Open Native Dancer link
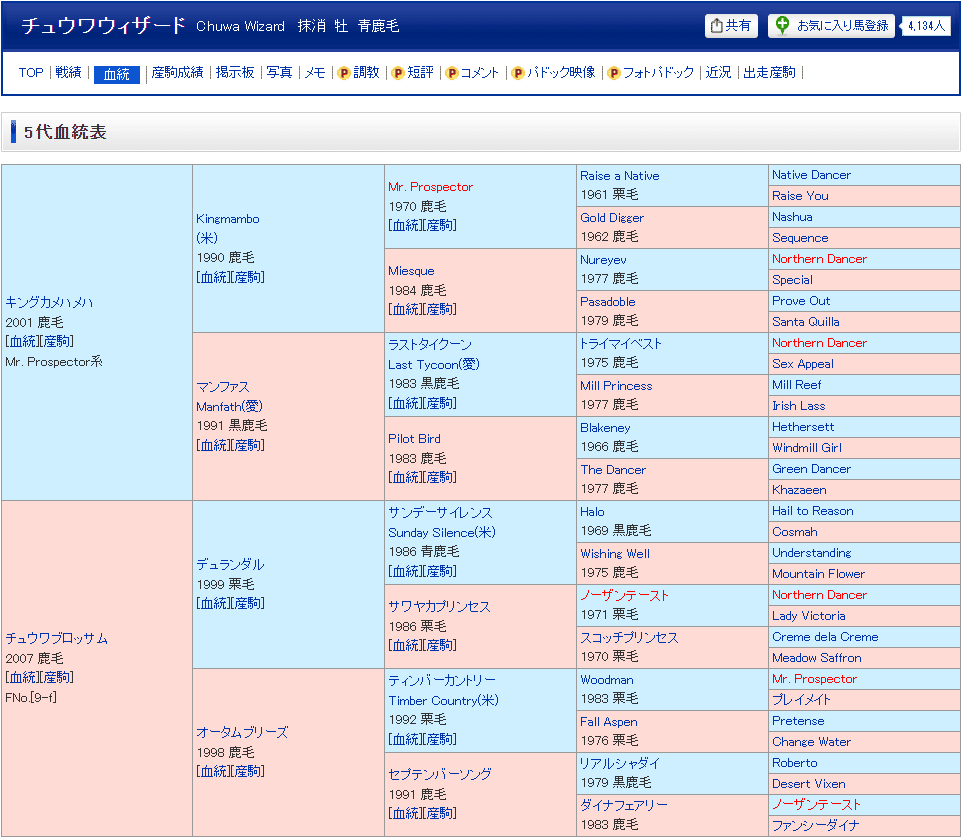 [811, 175]
